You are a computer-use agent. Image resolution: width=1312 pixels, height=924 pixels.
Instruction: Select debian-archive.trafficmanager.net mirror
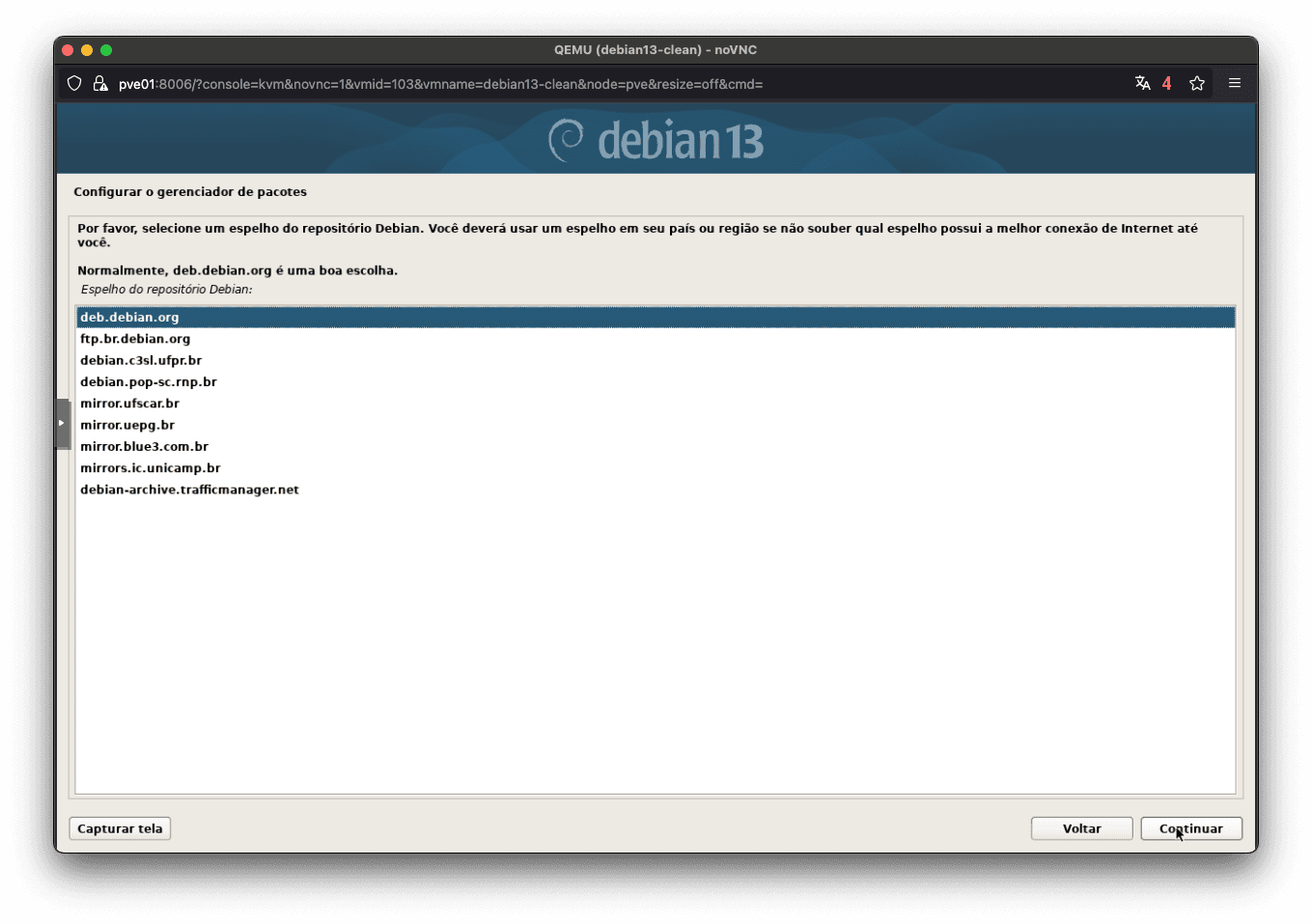pyautogui.click(x=656, y=490)
